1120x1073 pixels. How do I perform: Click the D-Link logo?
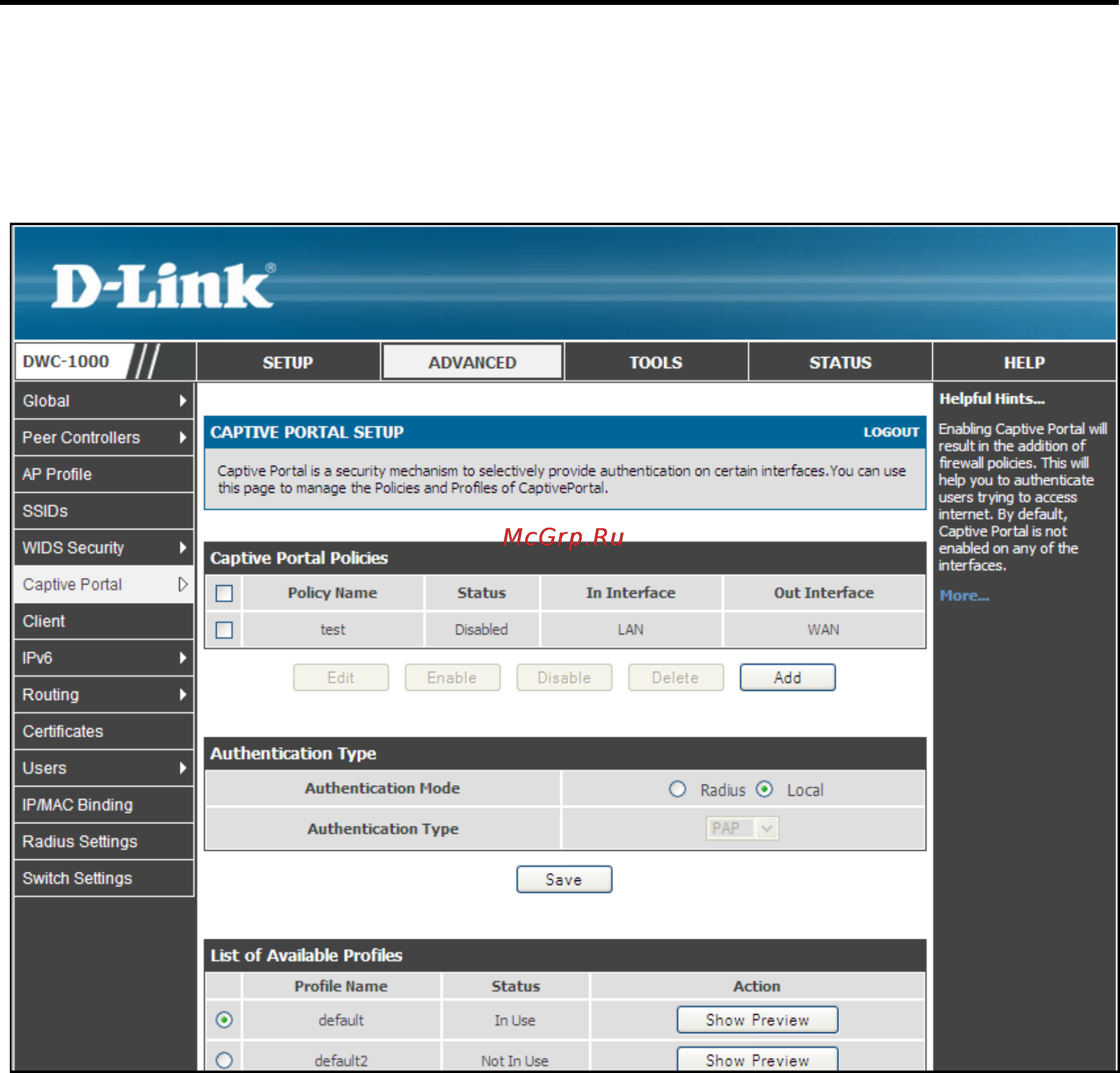[163, 285]
